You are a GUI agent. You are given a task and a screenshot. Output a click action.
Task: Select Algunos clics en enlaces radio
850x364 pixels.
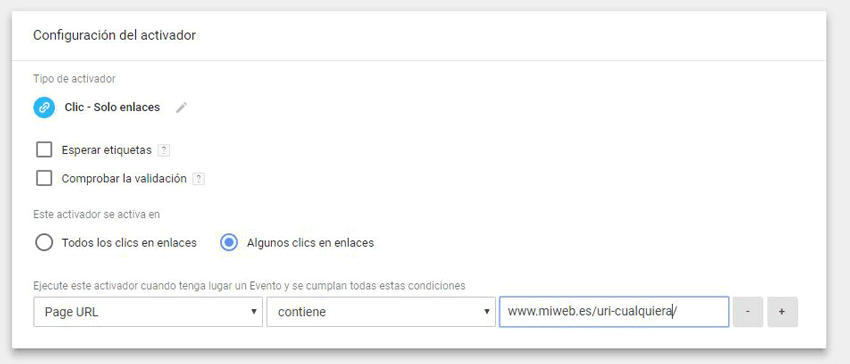pos(229,242)
